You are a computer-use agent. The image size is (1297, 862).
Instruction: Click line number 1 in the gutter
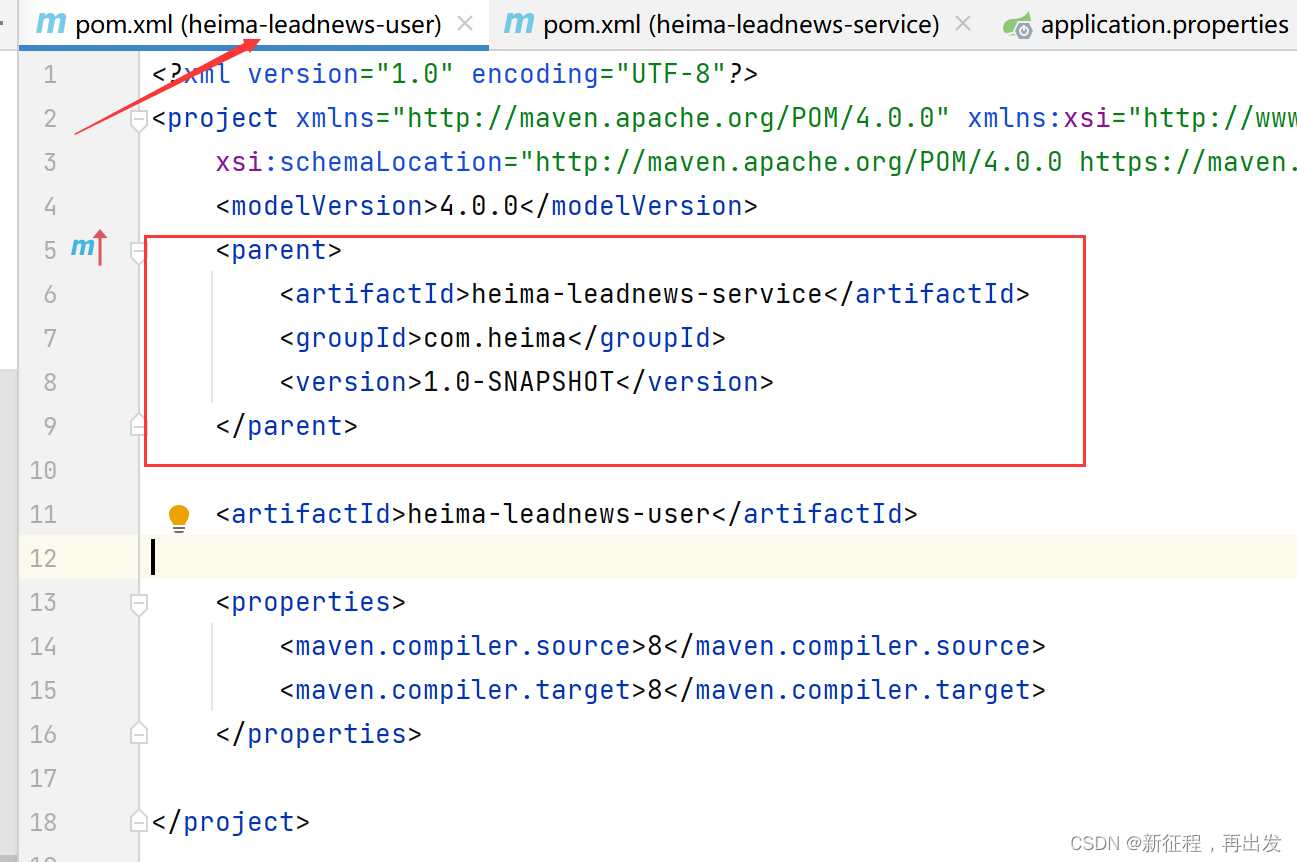pos(50,74)
